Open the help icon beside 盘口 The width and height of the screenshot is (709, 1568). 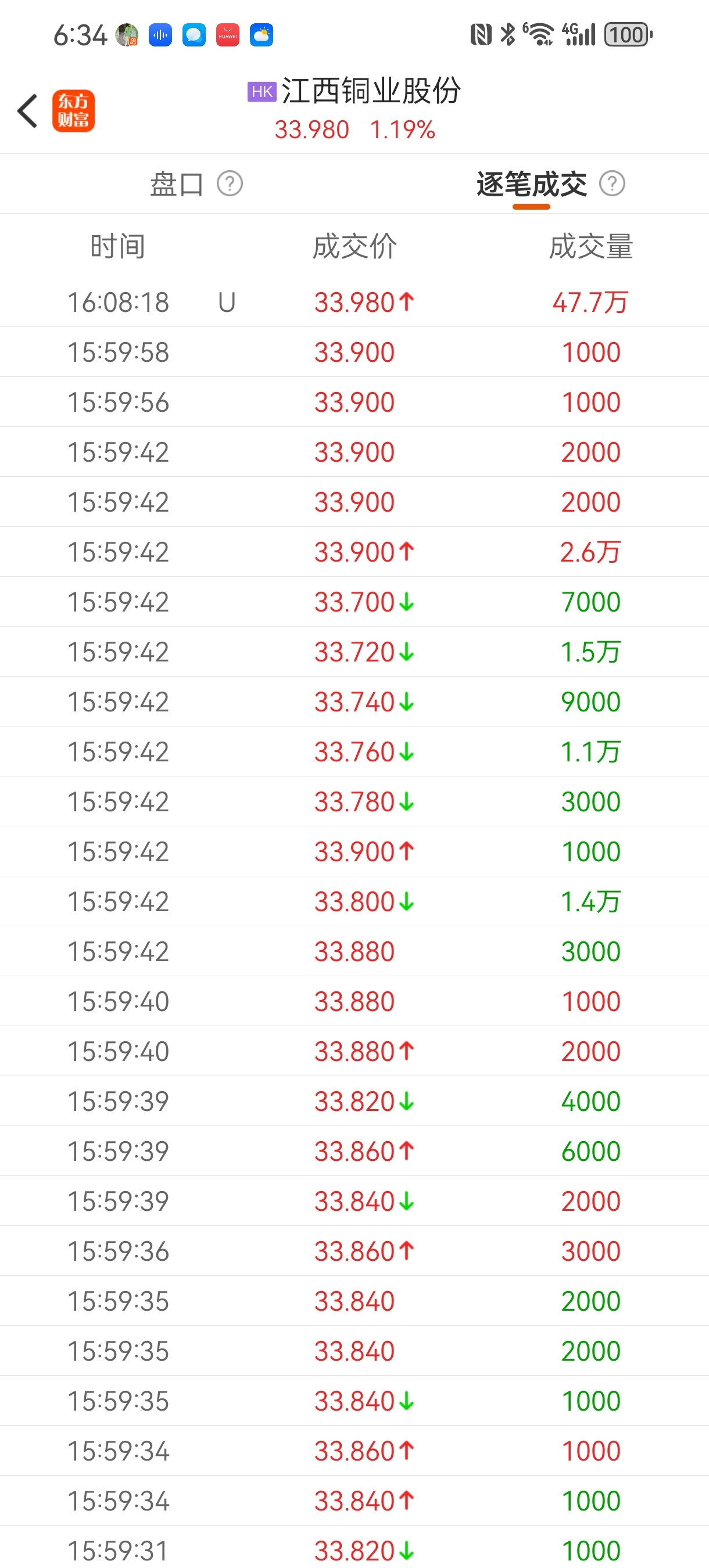(230, 184)
